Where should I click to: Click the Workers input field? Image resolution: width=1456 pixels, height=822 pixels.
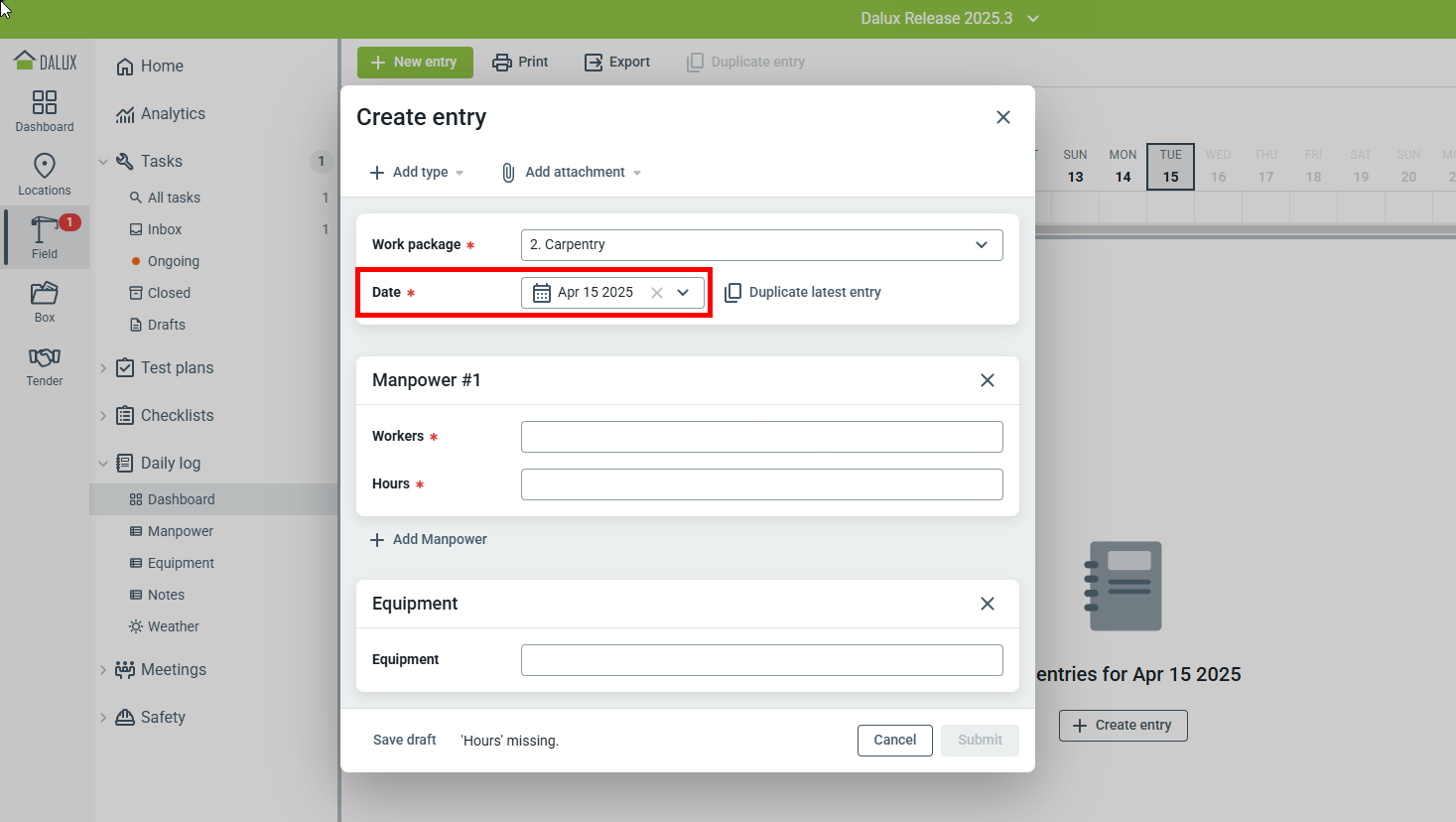[761, 437]
